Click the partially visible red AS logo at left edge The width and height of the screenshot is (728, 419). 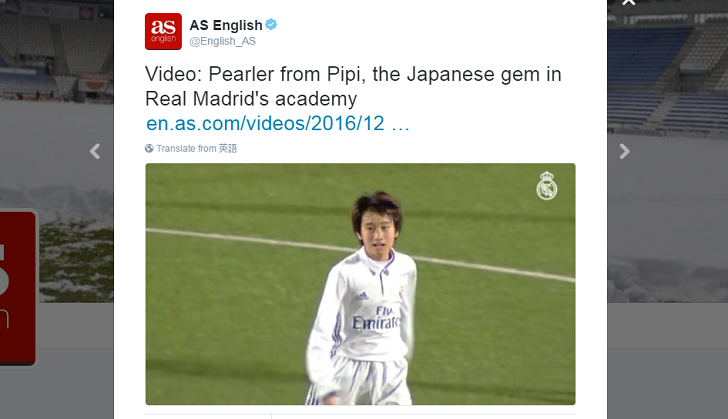[x=18, y=288]
